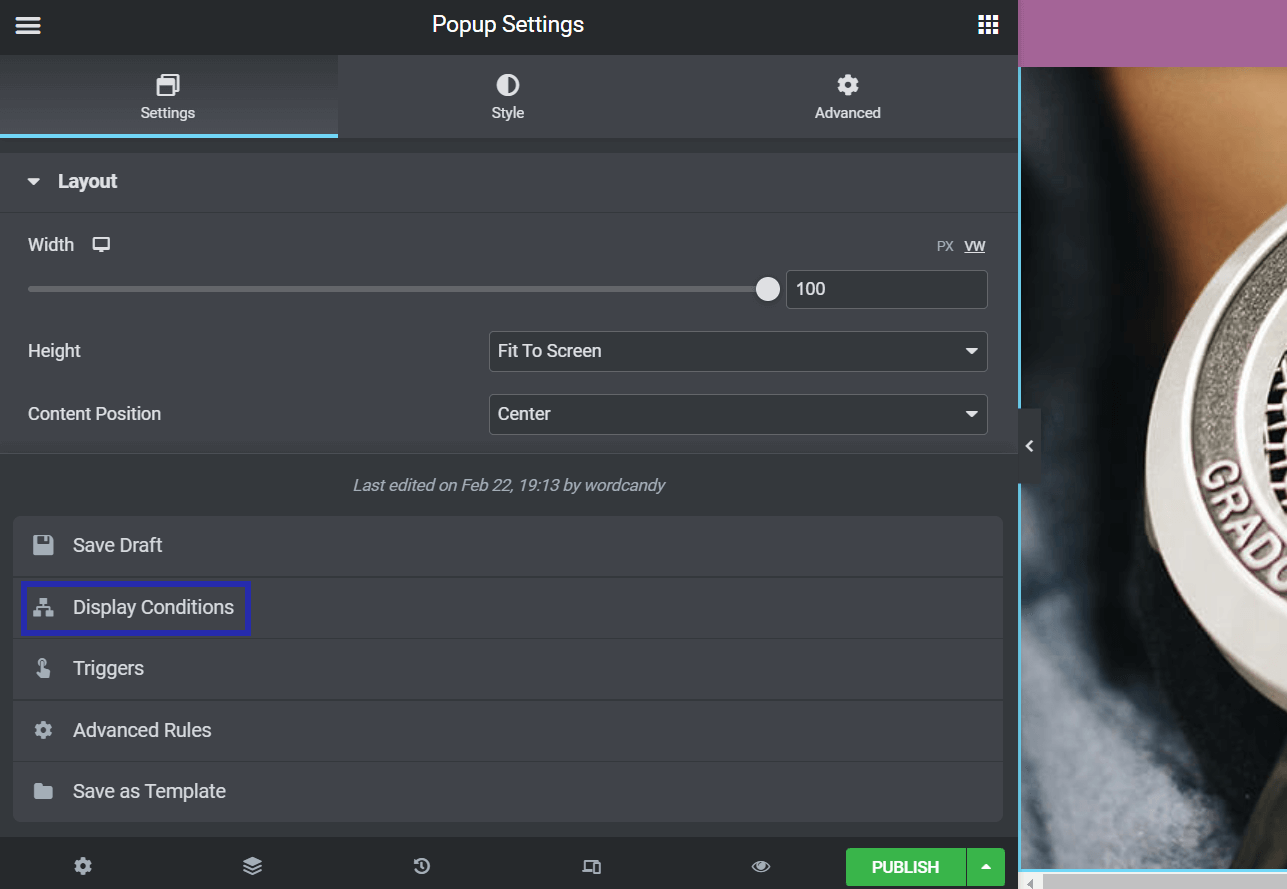Click the Width slider handle
The image size is (1287, 889).
tap(767, 289)
